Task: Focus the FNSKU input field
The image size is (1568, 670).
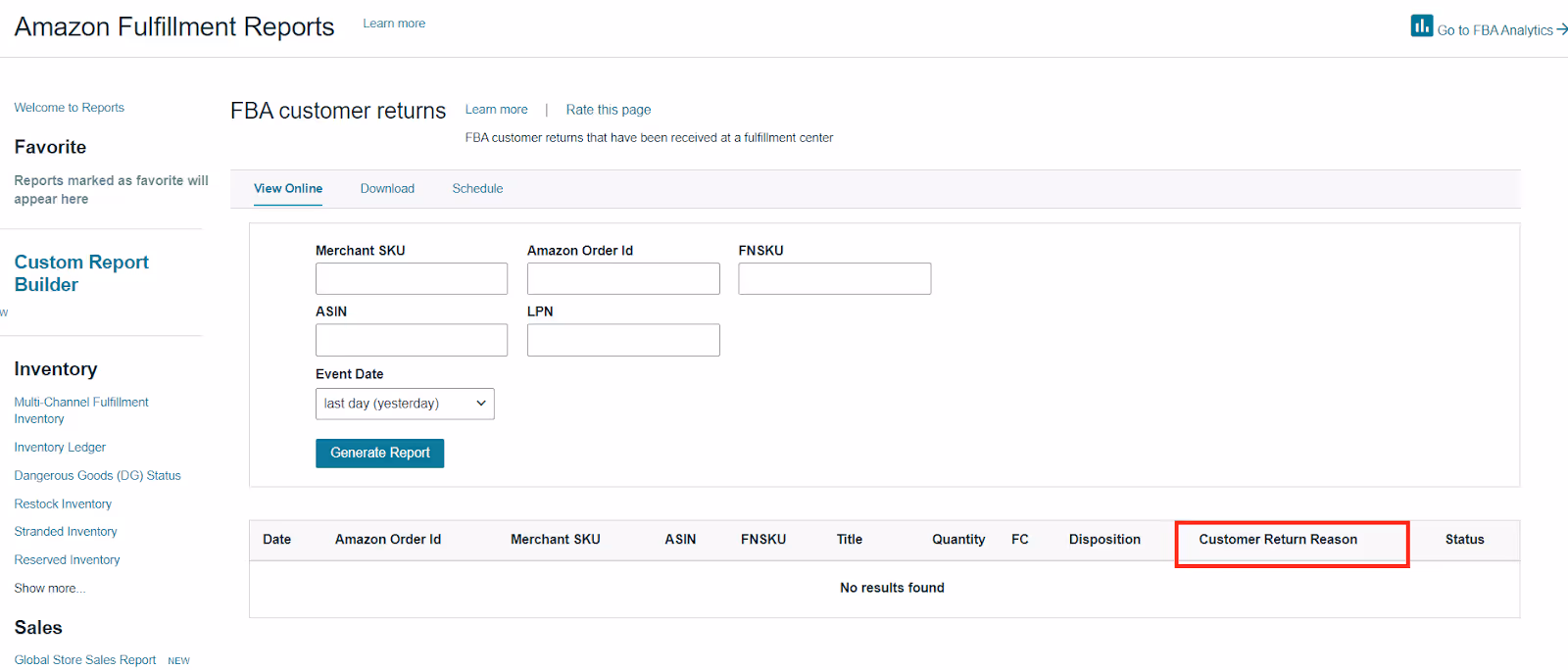Action: tap(835, 278)
